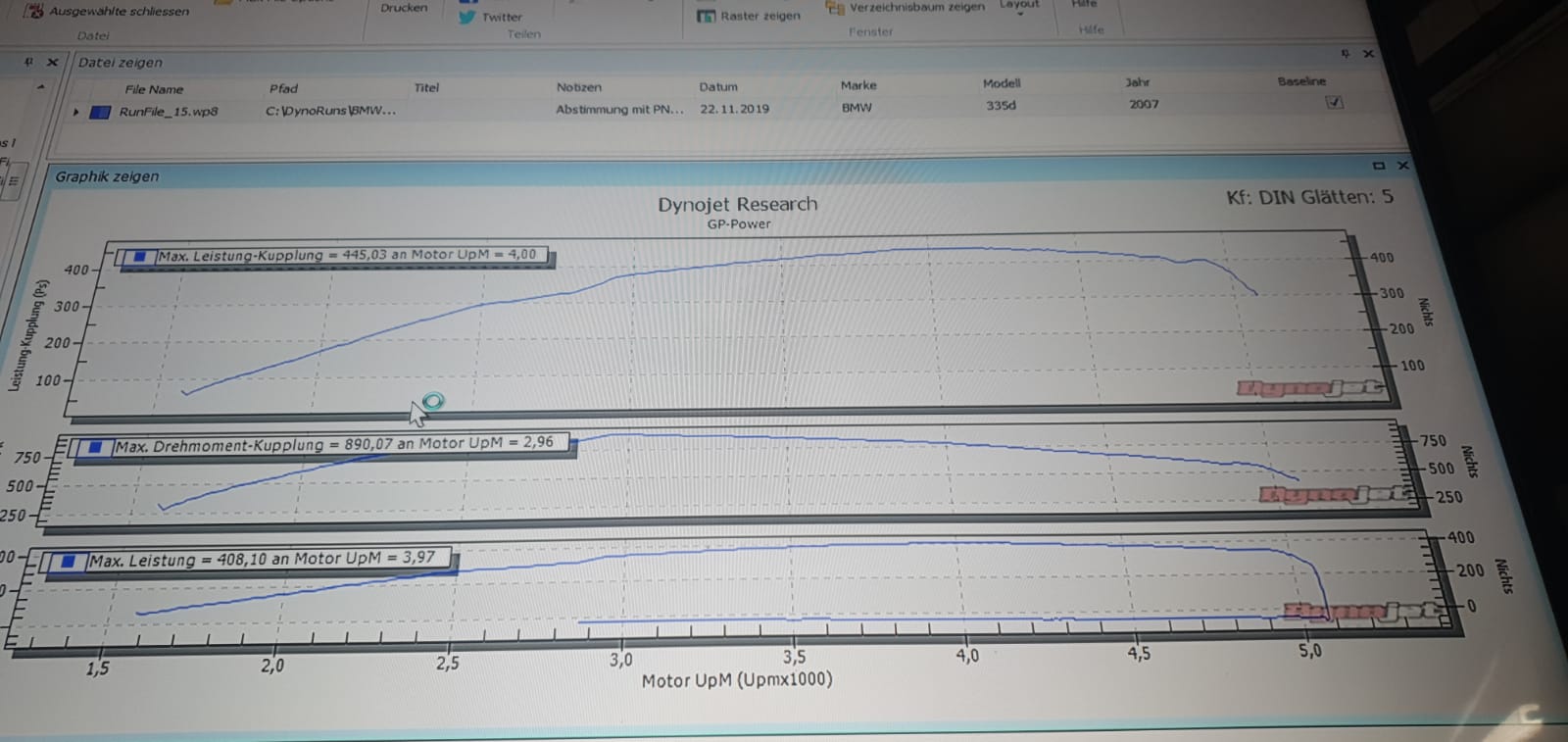Click the 335d model cell
This screenshot has width=1568, height=742.
[x=1001, y=105]
